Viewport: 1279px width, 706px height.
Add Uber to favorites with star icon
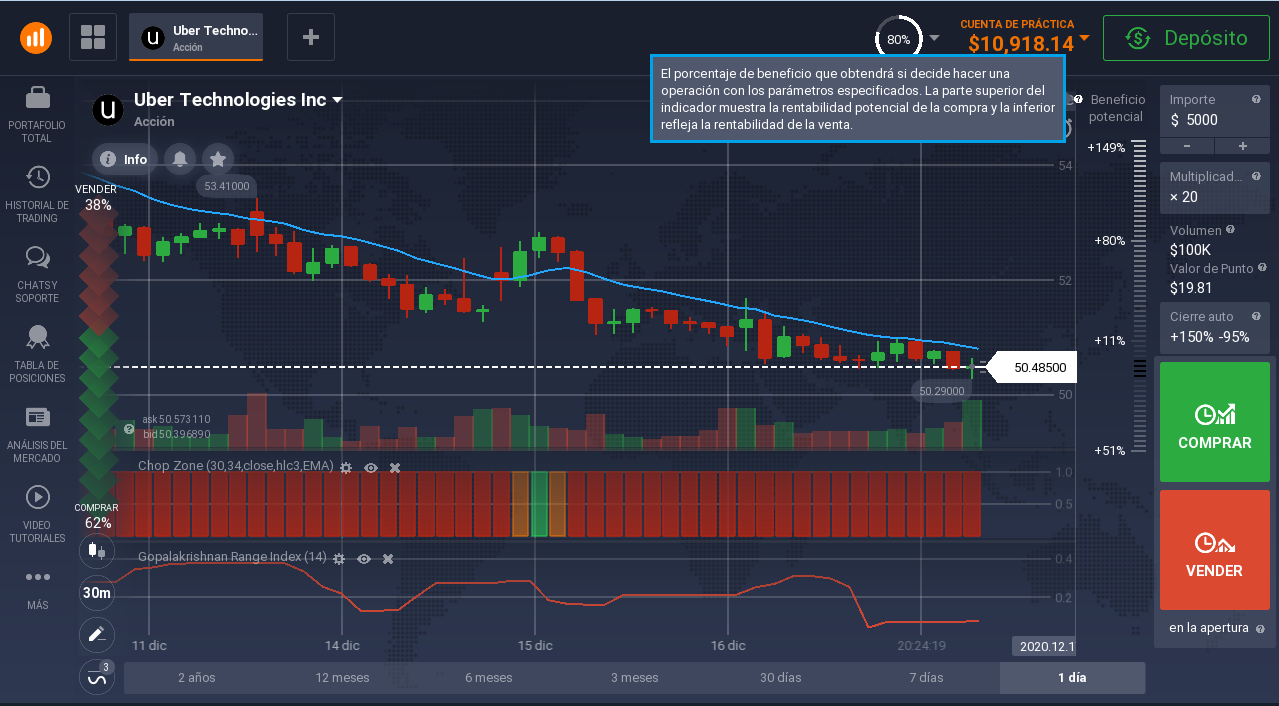(217, 158)
